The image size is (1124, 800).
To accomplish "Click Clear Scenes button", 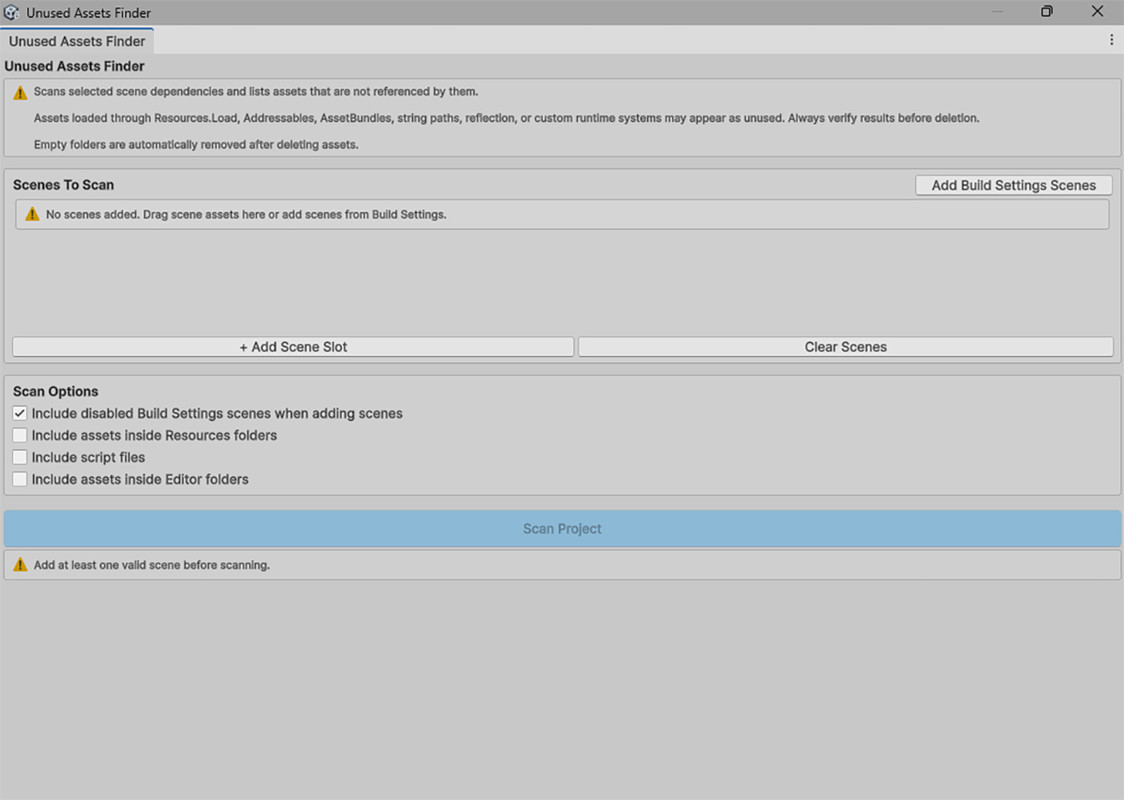I will click(845, 347).
